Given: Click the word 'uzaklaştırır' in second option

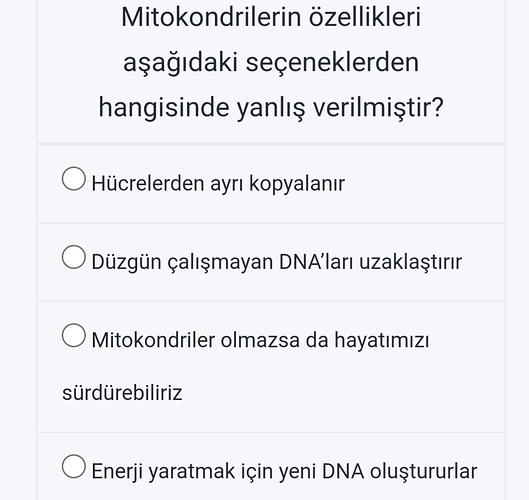Looking at the screenshot, I should point(410,262).
